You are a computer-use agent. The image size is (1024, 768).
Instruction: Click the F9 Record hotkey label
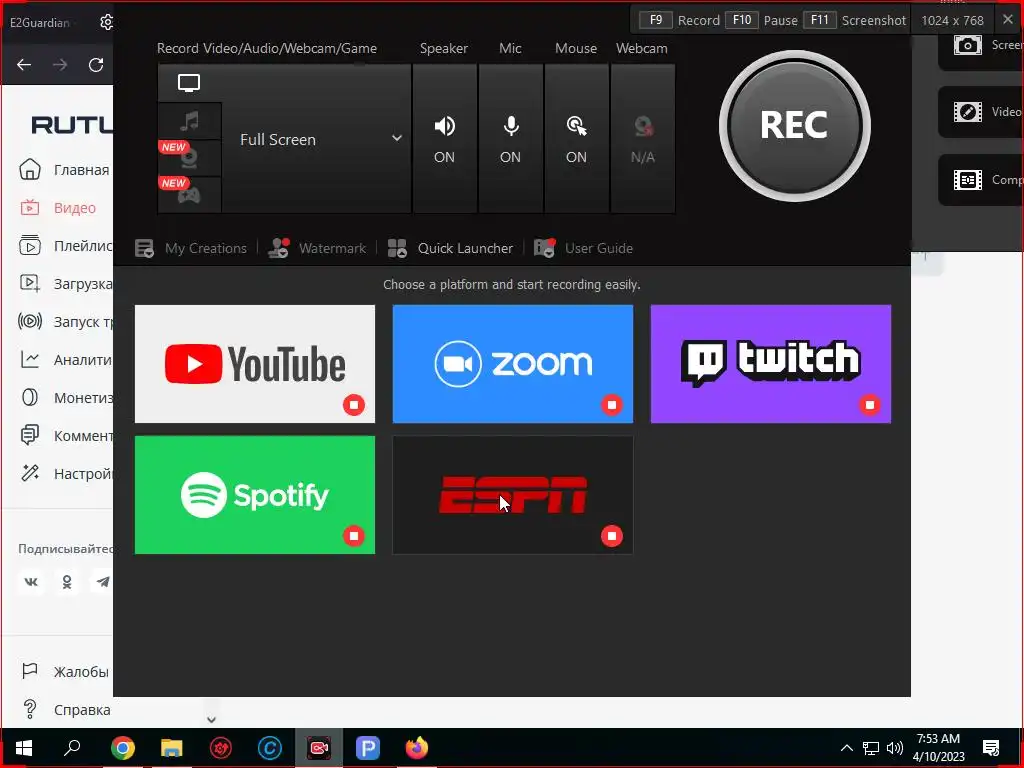tap(679, 20)
